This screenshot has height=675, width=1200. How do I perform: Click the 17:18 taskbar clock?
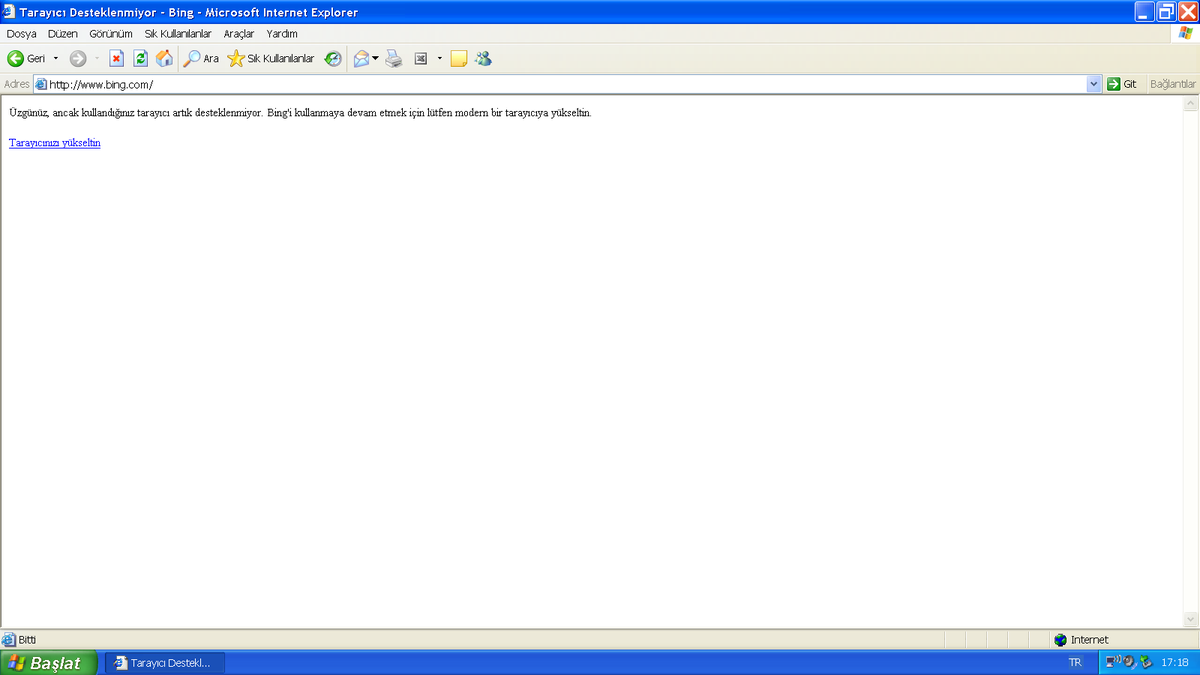(1175, 663)
